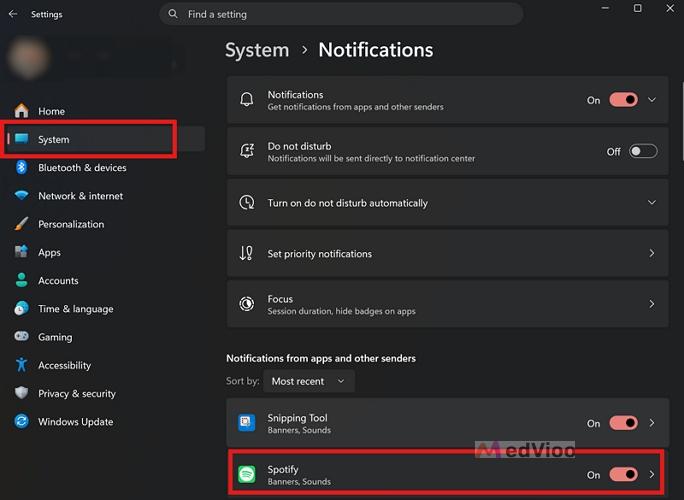Click the search magnifier icon
The width and height of the screenshot is (684, 500).
[173, 14]
